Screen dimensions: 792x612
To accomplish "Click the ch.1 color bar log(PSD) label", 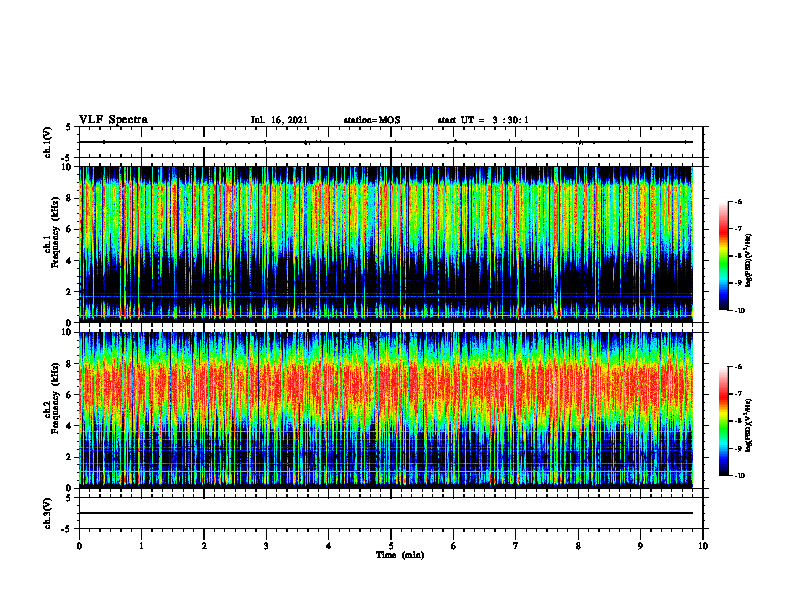I will [748, 261].
